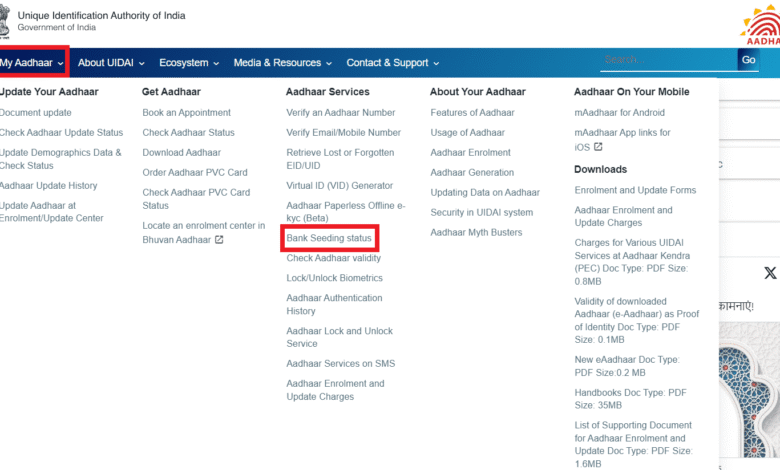Image resolution: width=780 pixels, height=470 pixels.
Task: Open the My Aadhaar menu
Action: click(32, 63)
